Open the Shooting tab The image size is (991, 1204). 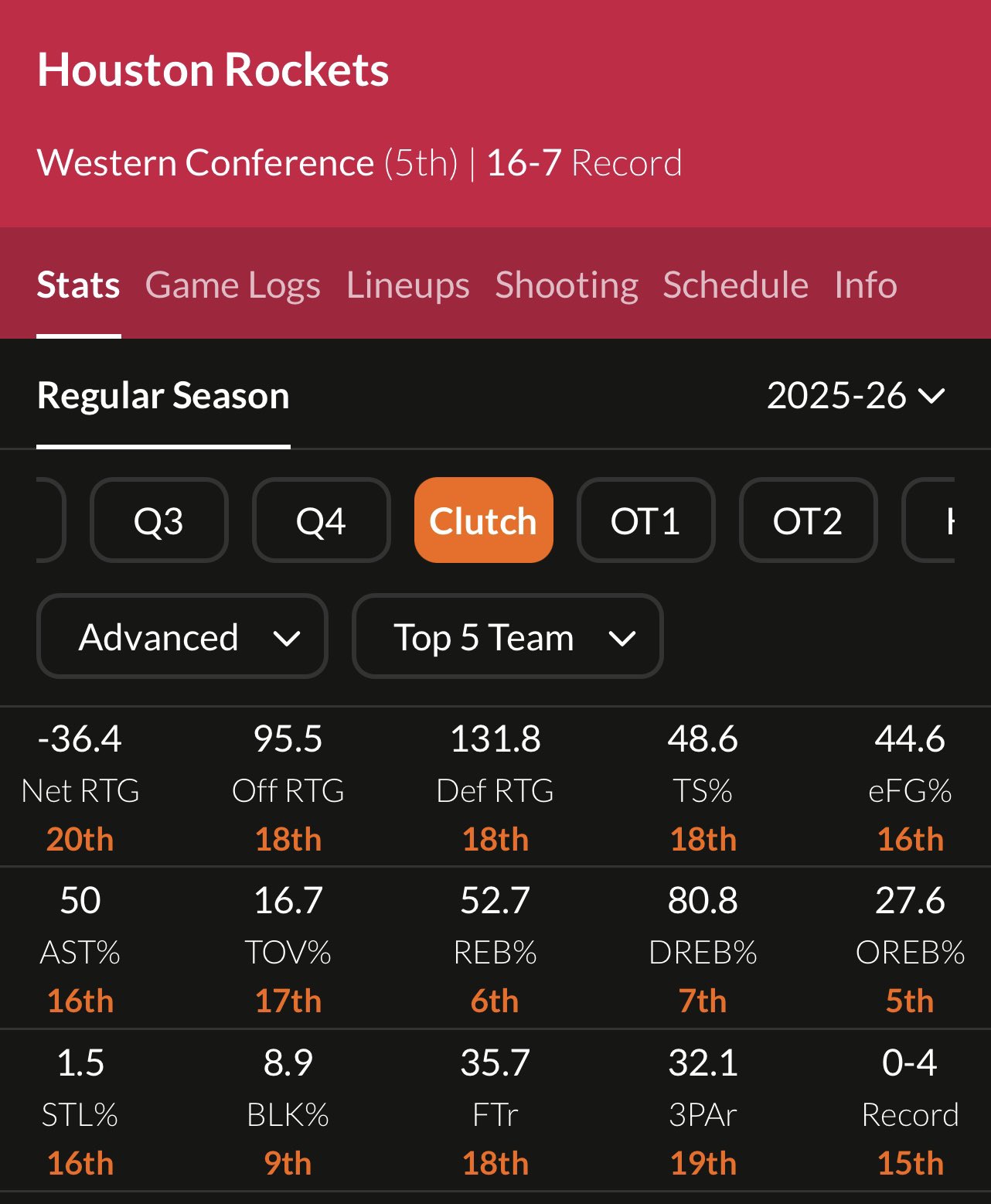[567, 285]
